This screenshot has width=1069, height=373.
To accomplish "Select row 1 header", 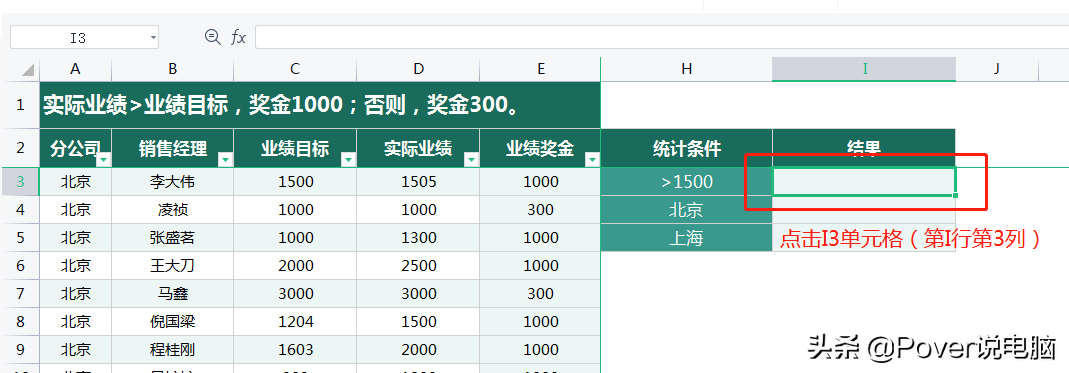I will point(20,105).
